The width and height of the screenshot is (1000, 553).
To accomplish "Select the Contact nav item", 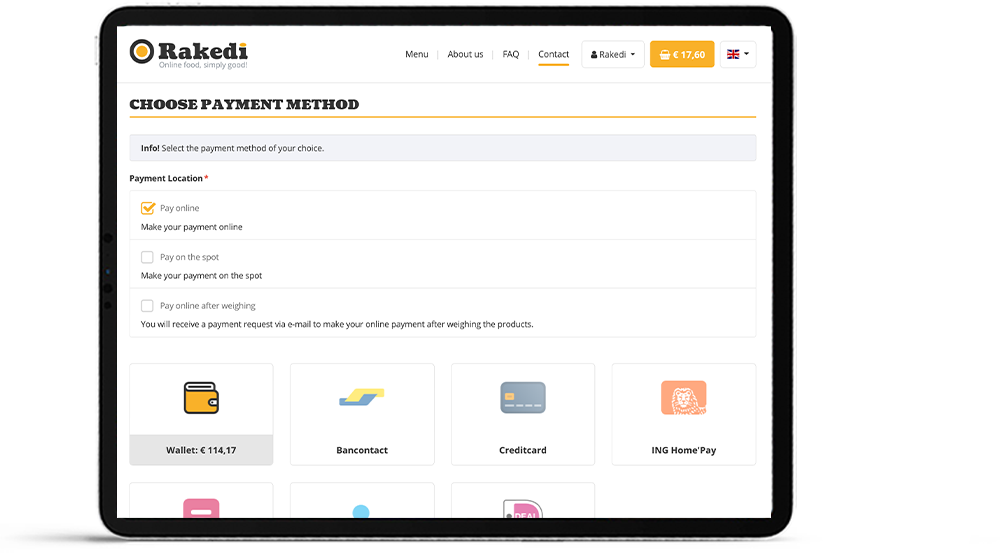I will (x=553, y=54).
